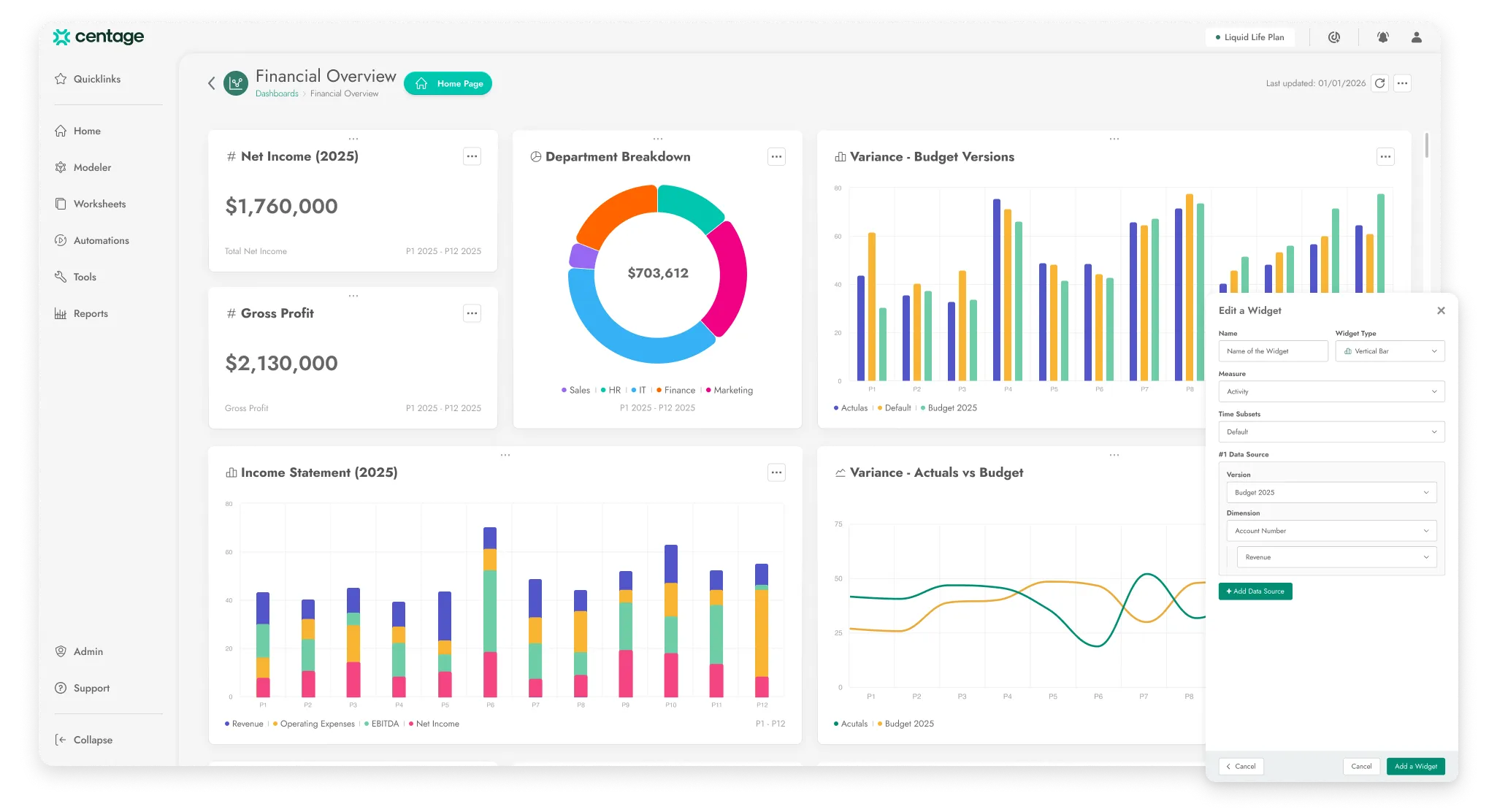Viewport: 1497px width, 812px height.
Task: Open the Version Budget 2025 dropdown
Action: point(1331,492)
